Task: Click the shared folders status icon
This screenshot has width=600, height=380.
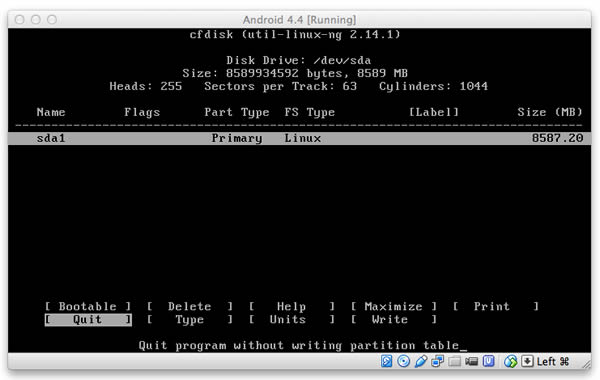Action: click(454, 361)
